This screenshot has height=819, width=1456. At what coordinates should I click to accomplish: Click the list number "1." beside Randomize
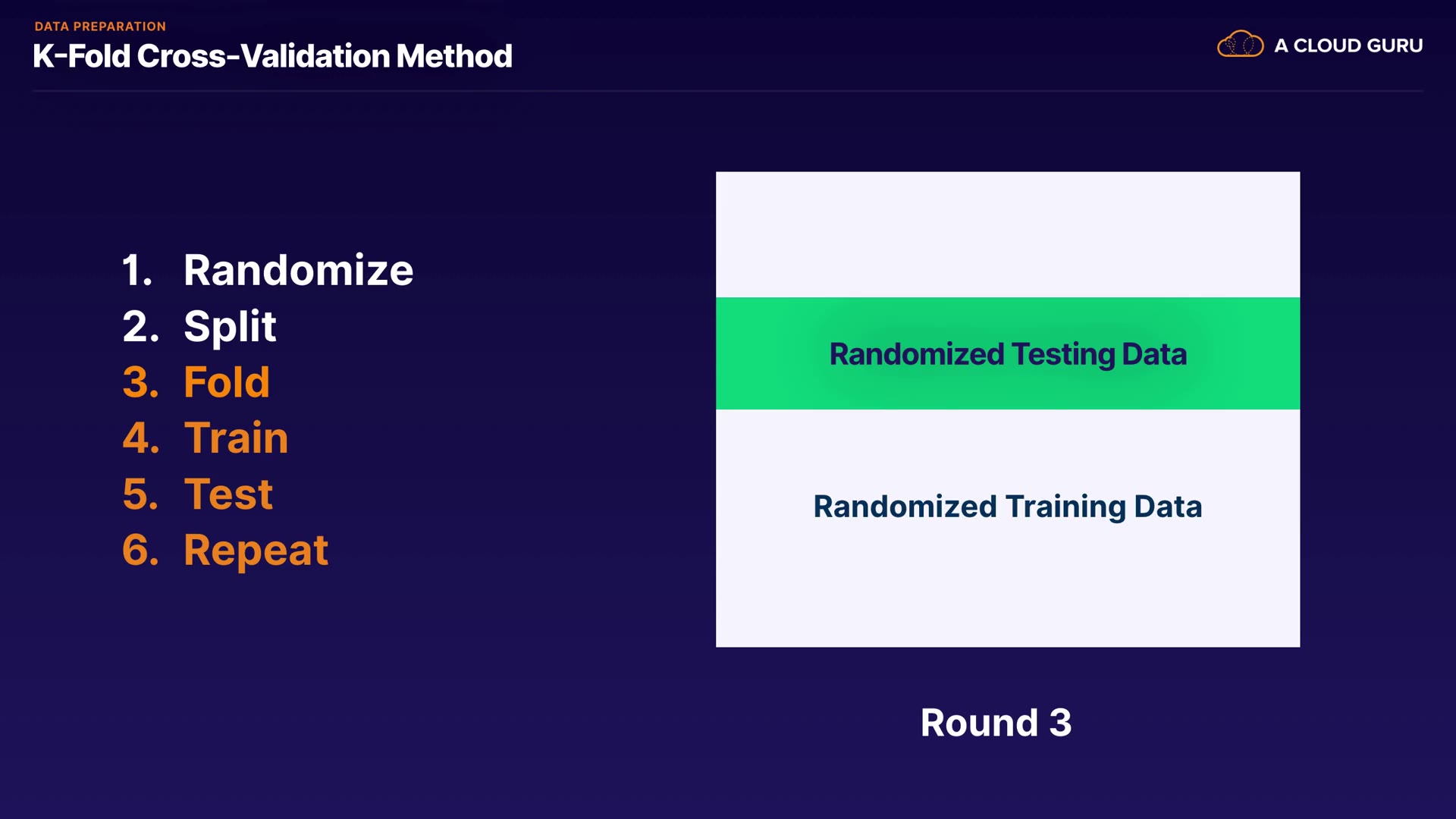click(x=138, y=270)
